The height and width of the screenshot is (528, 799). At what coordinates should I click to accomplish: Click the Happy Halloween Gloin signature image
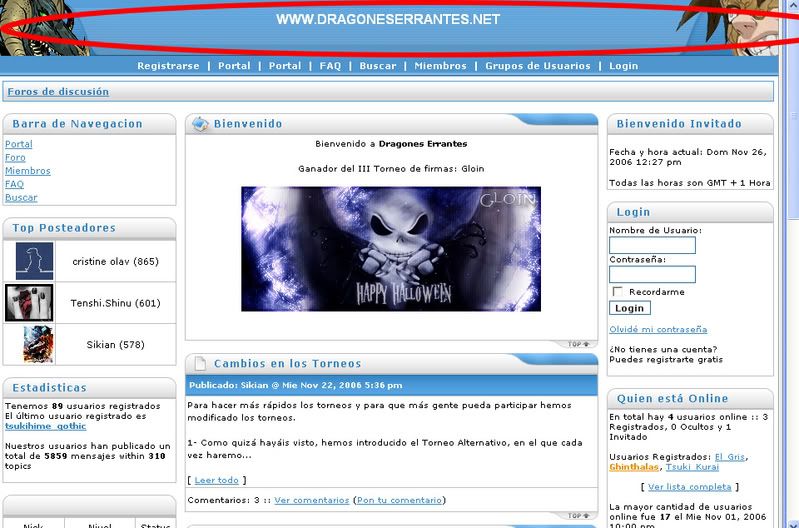(x=391, y=249)
